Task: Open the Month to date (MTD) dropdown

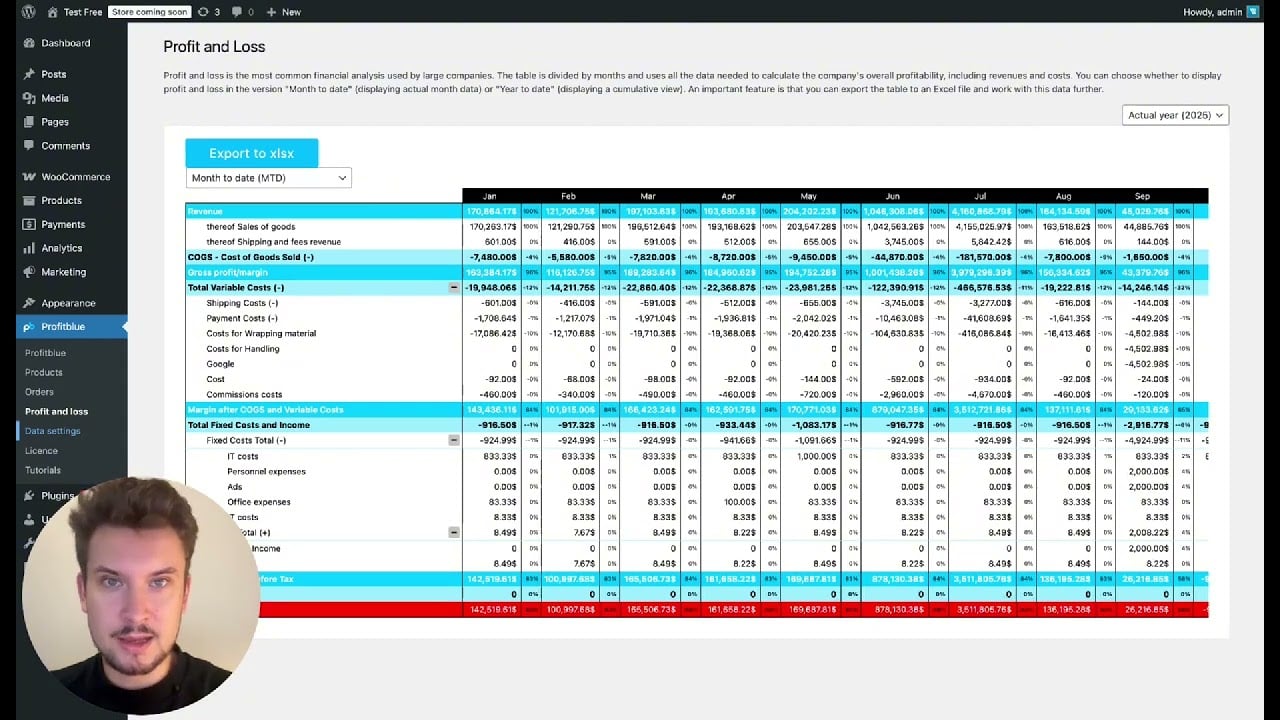Action: point(267,177)
